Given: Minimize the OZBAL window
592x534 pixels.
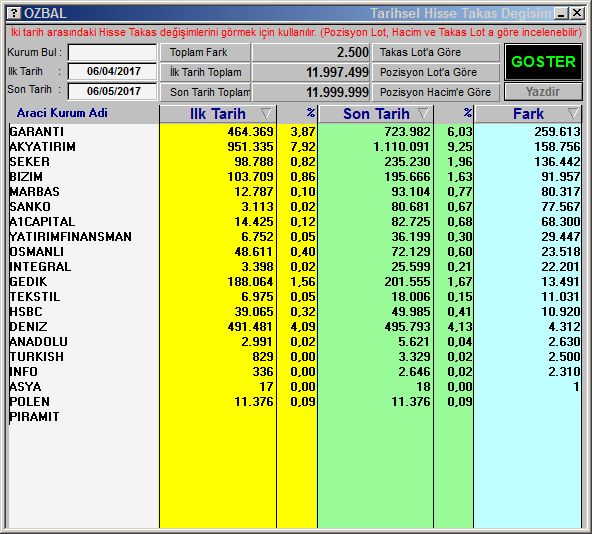Looking at the screenshot, I should coord(561,14).
